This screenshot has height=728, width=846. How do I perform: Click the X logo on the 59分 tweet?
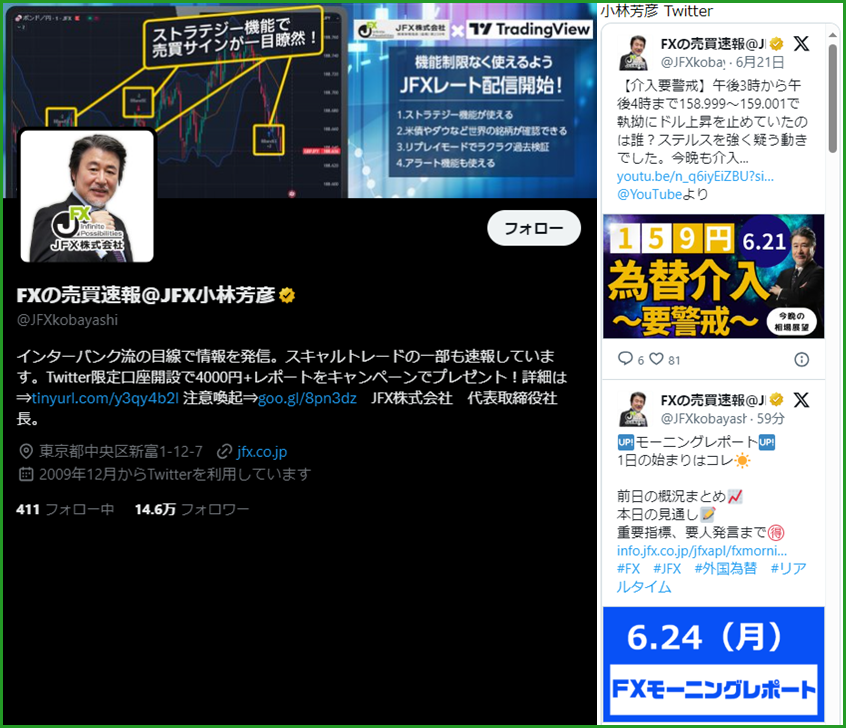coord(802,400)
